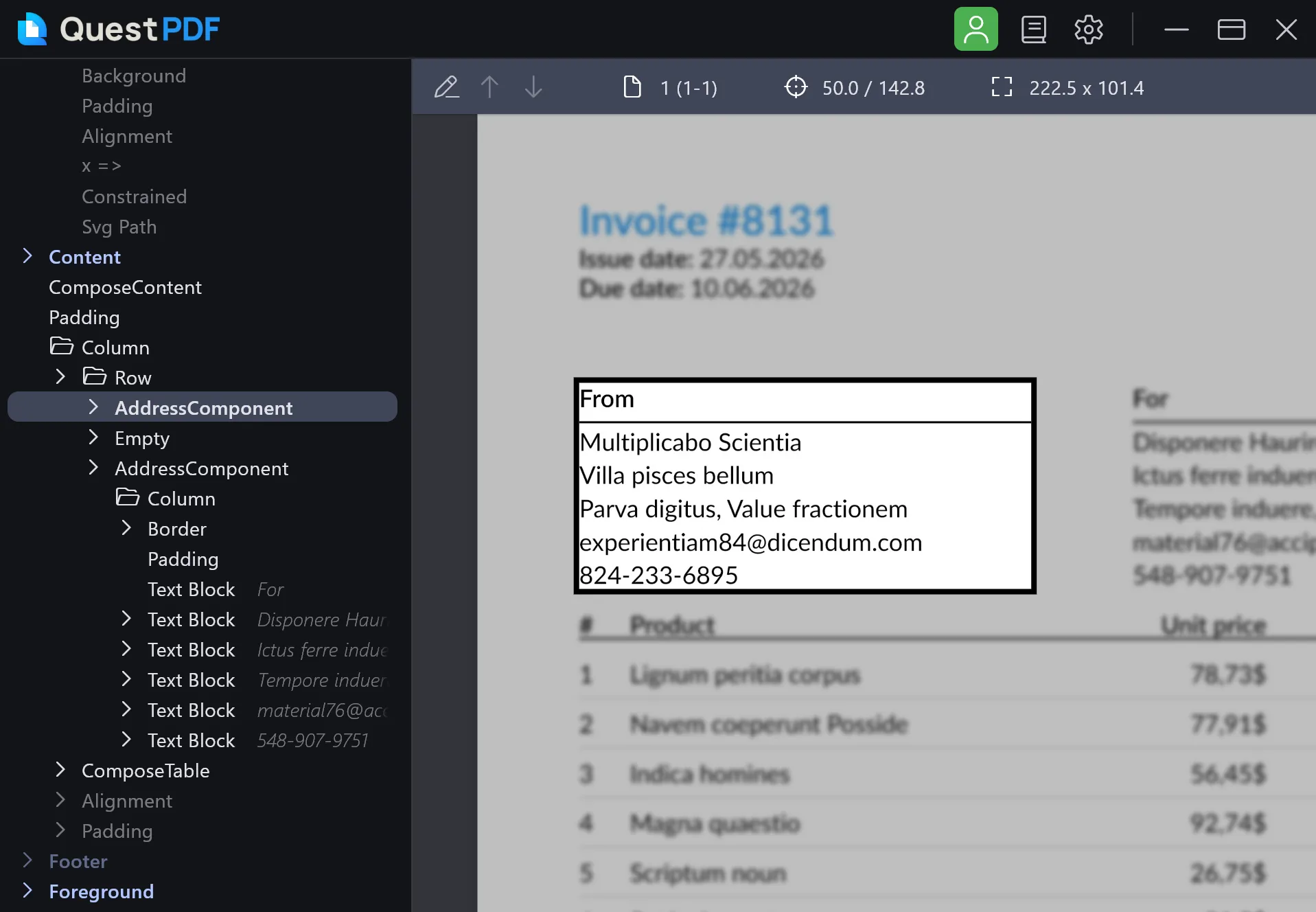Click the folder icon beside Row

(x=95, y=376)
